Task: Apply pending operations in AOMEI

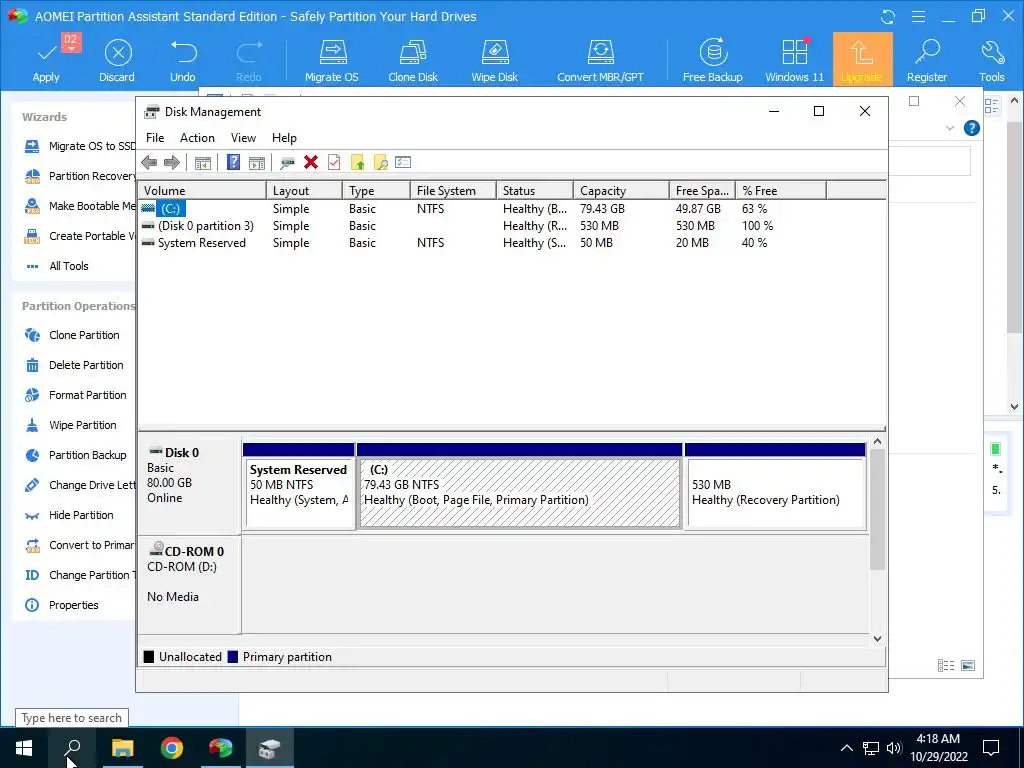Action: click(46, 60)
